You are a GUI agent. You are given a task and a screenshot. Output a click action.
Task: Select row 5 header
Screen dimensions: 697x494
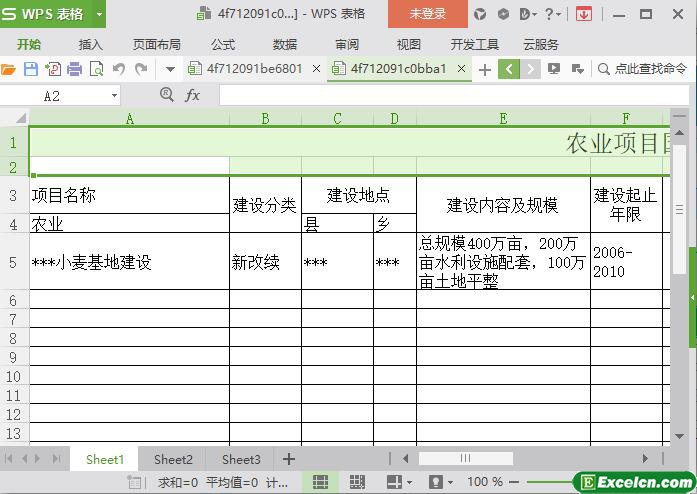[x=13, y=262]
